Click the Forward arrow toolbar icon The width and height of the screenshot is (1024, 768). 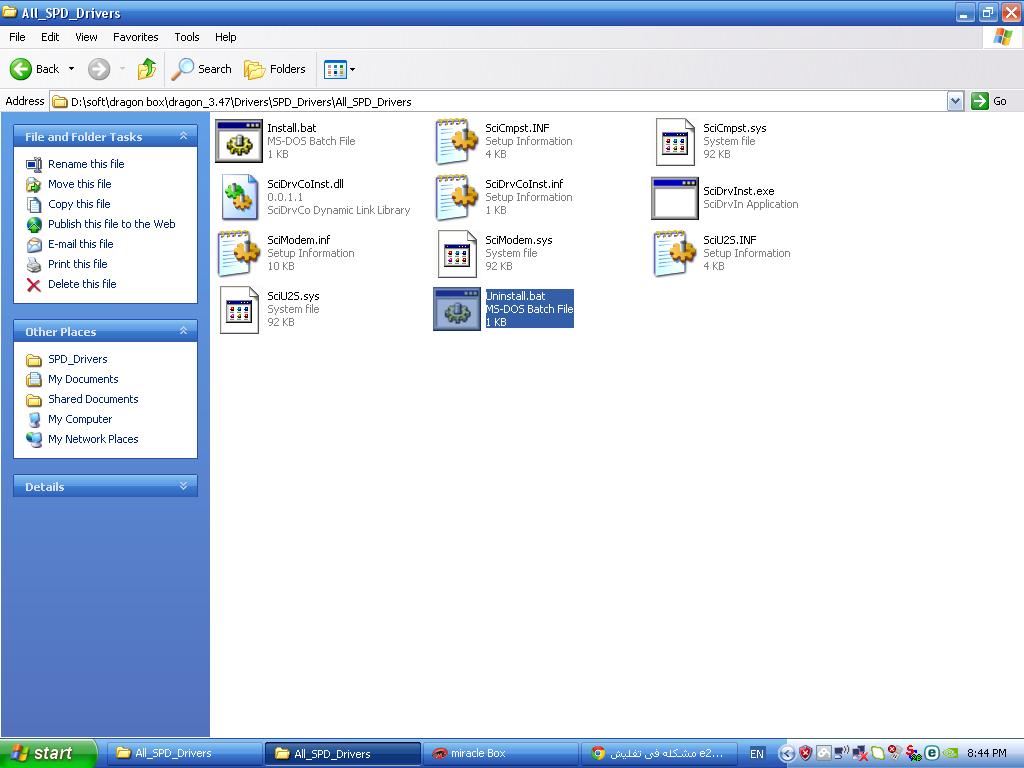[x=99, y=69]
